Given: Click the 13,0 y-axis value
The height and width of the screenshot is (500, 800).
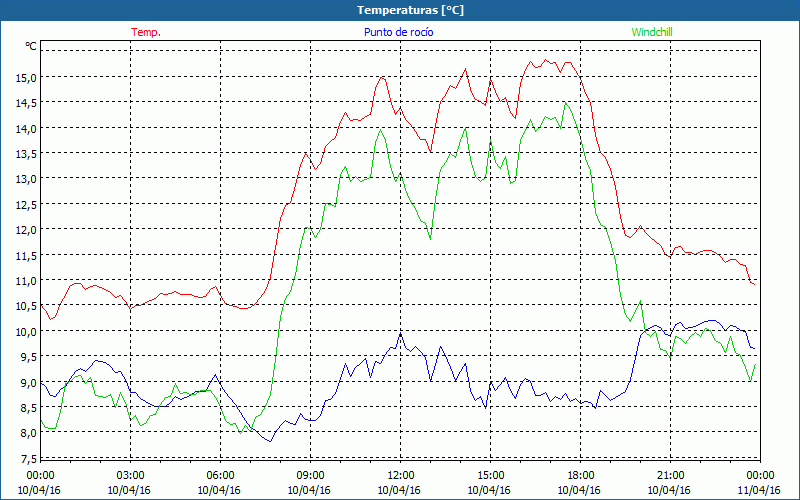Looking at the screenshot, I should click(x=27, y=179).
